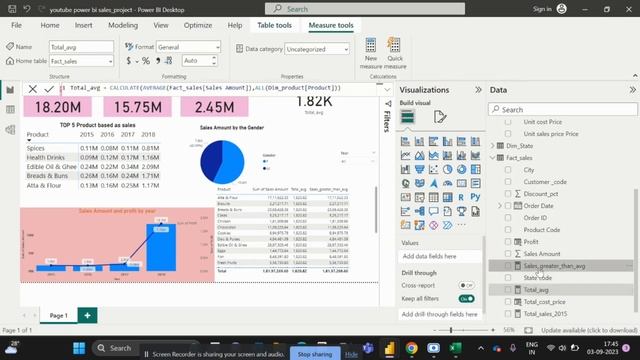
Task: Click Update available download link
Action: tap(589, 330)
